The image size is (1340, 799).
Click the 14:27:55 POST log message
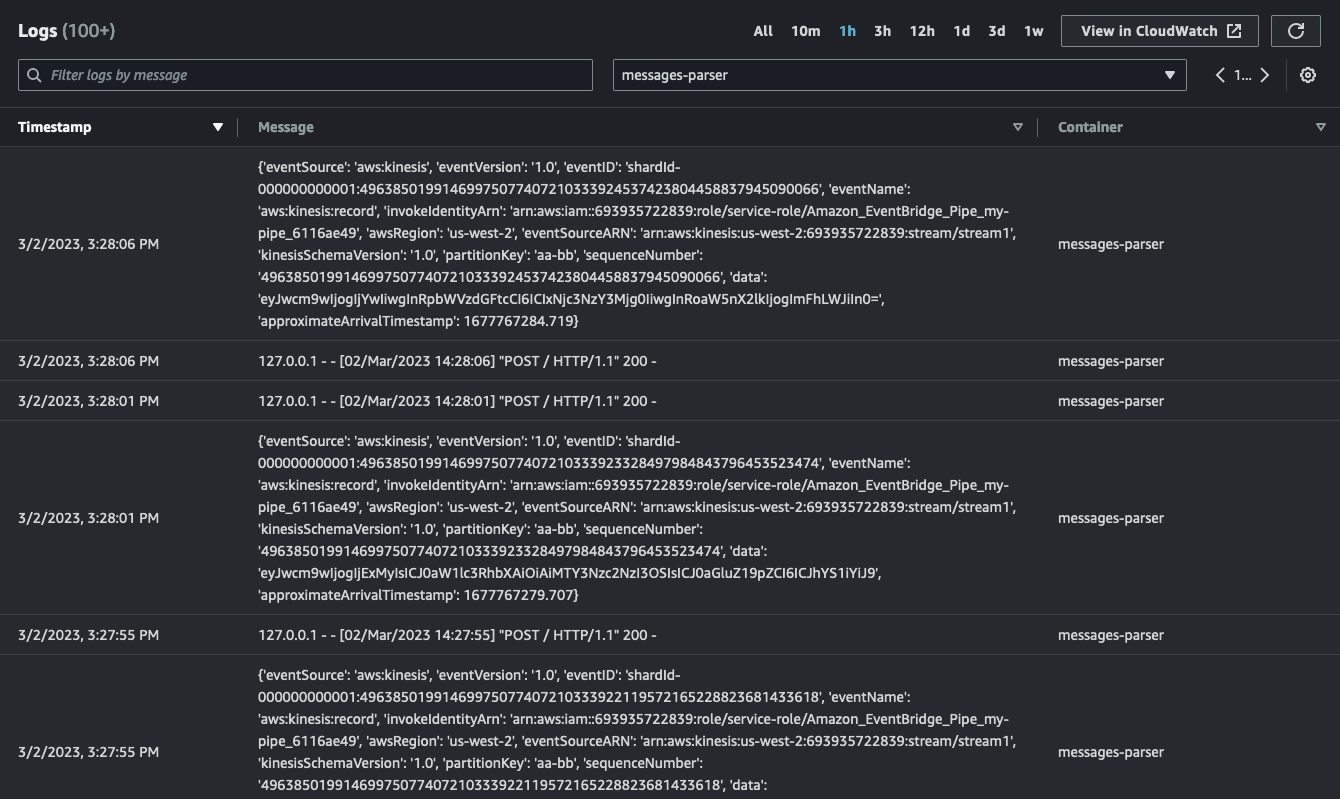pyautogui.click(x=457, y=635)
